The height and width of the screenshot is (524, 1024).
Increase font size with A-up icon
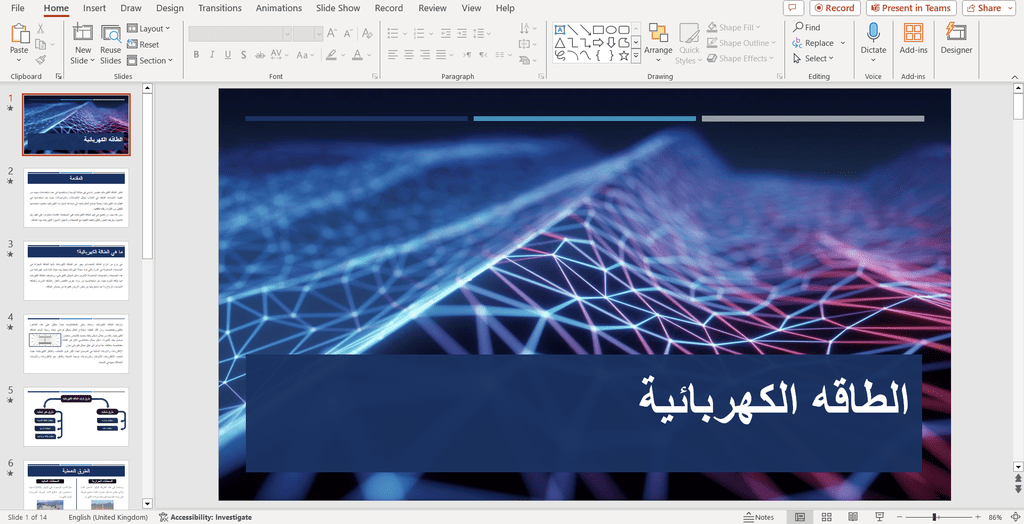tap(332, 33)
